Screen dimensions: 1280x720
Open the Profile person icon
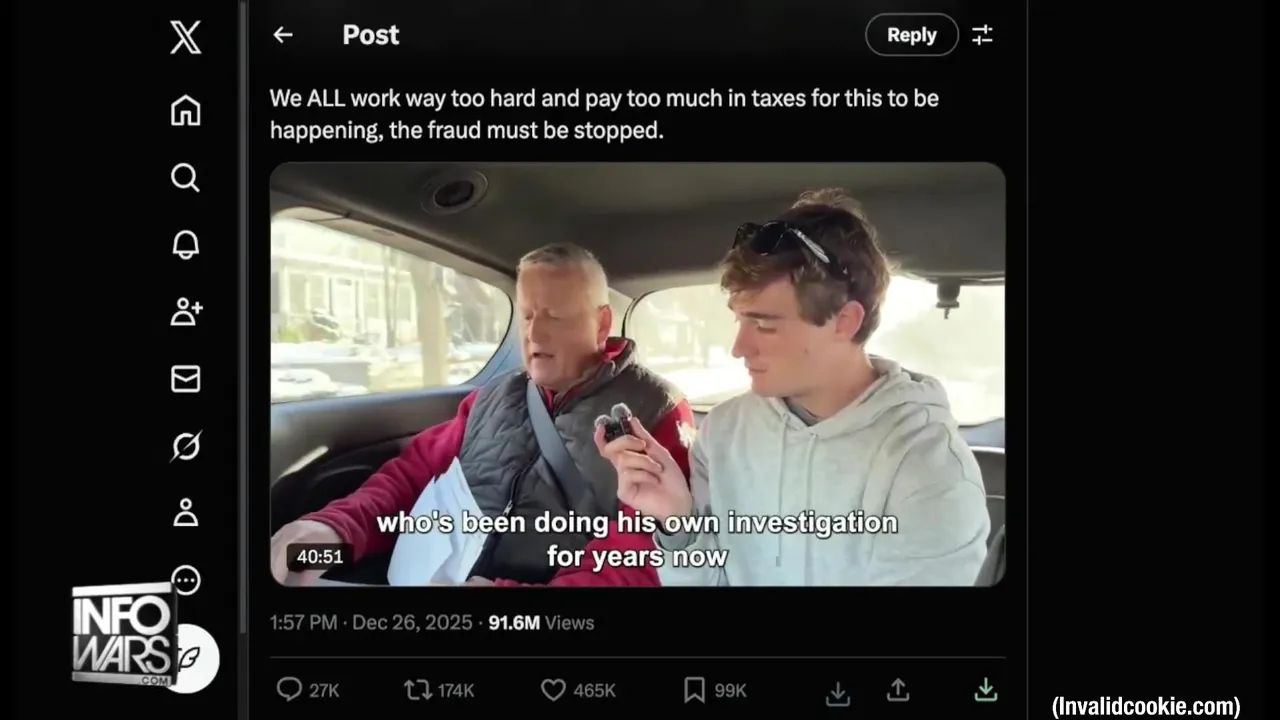pos(185,513)
